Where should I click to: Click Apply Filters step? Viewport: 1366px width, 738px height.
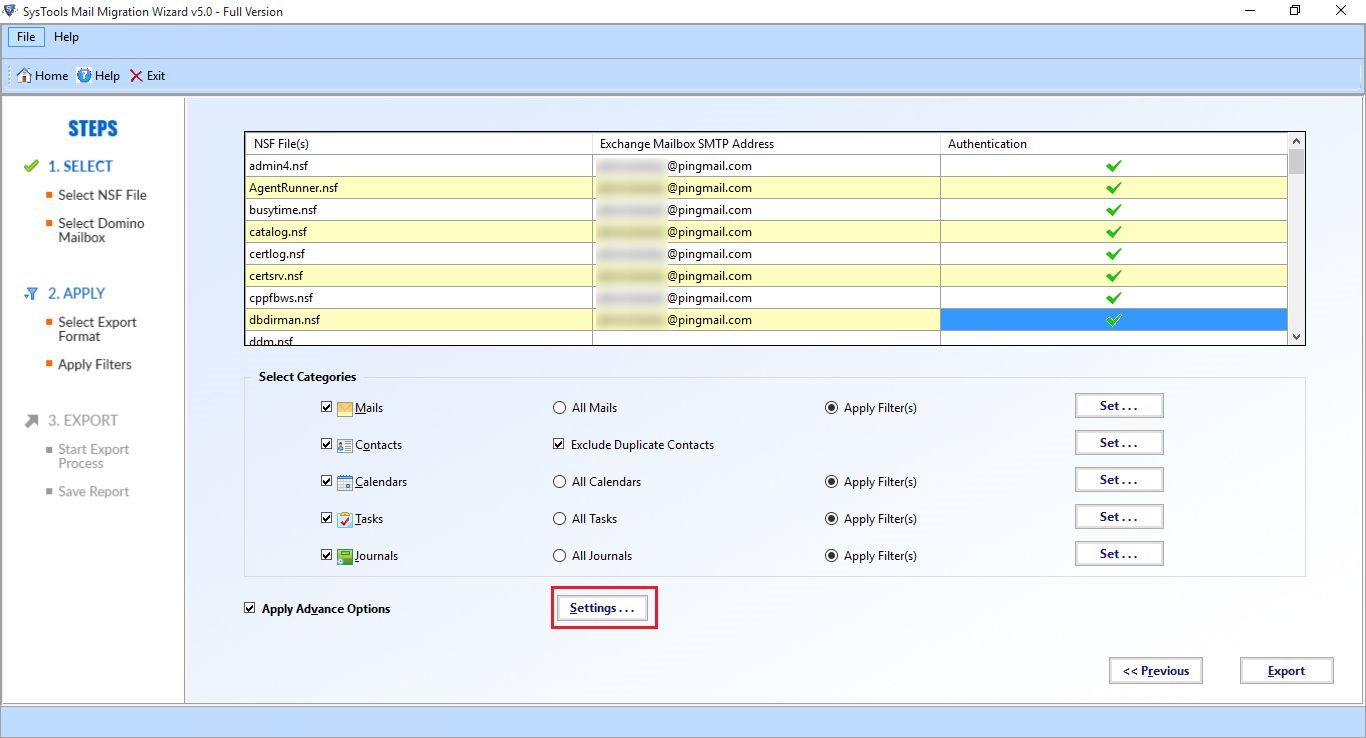coord(95,364)
